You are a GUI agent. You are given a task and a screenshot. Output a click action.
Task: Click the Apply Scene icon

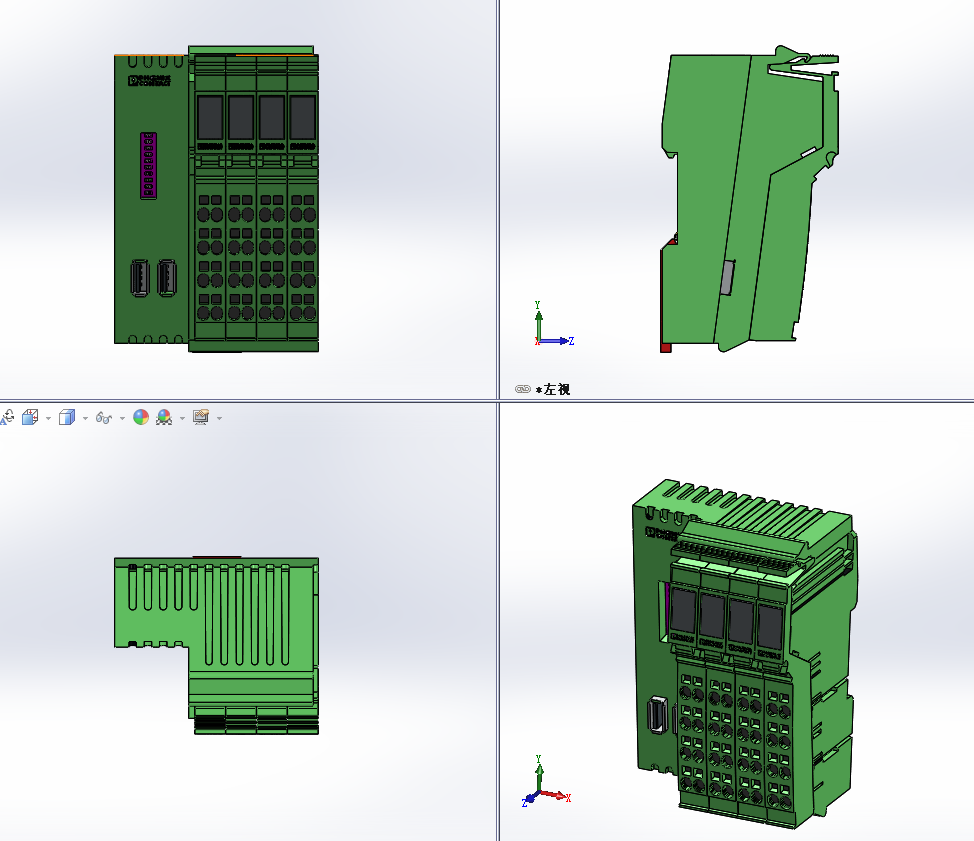pyautogui.click(x=164, y=417)
